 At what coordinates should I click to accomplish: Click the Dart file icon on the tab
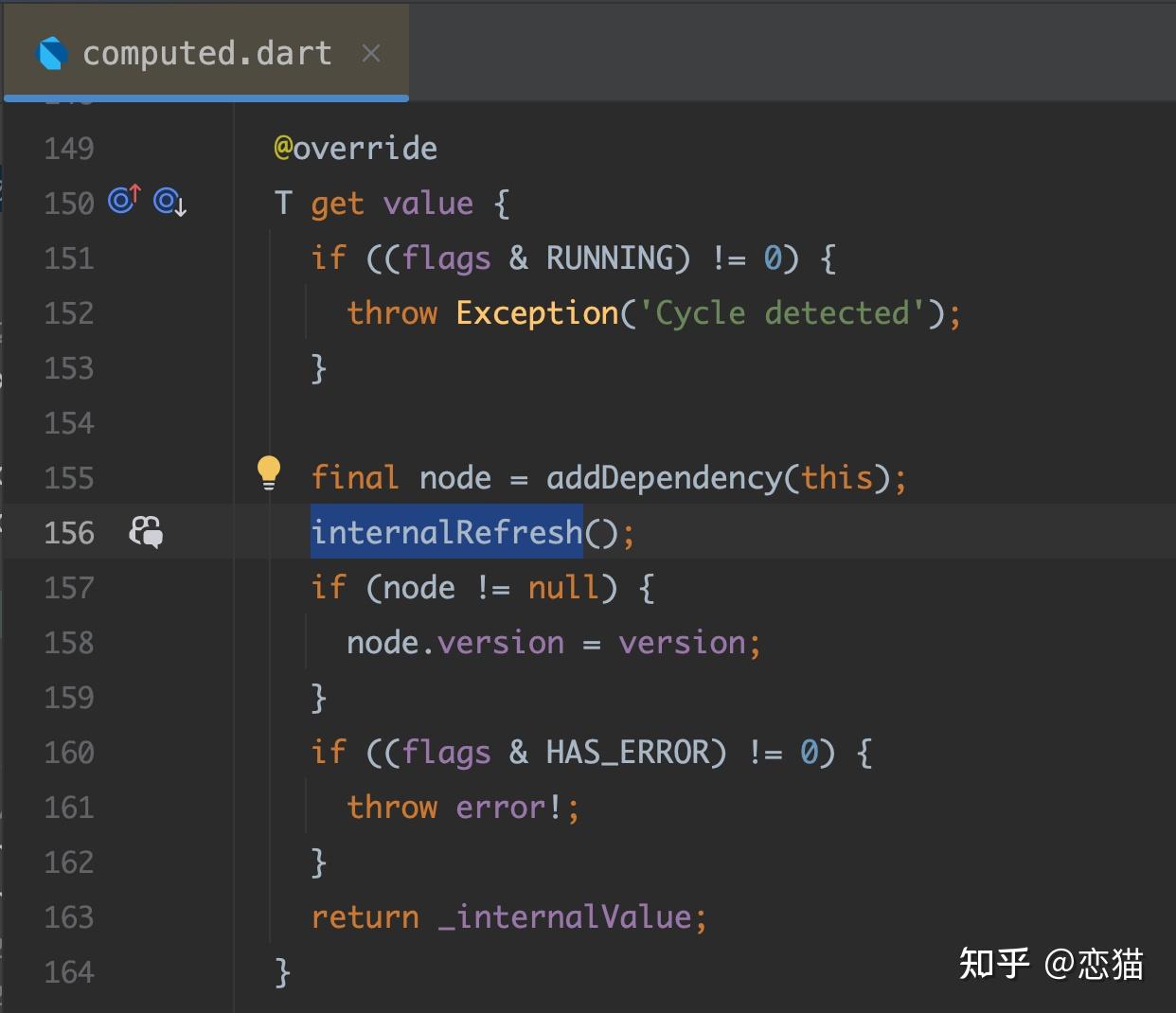tap(53, 54)
